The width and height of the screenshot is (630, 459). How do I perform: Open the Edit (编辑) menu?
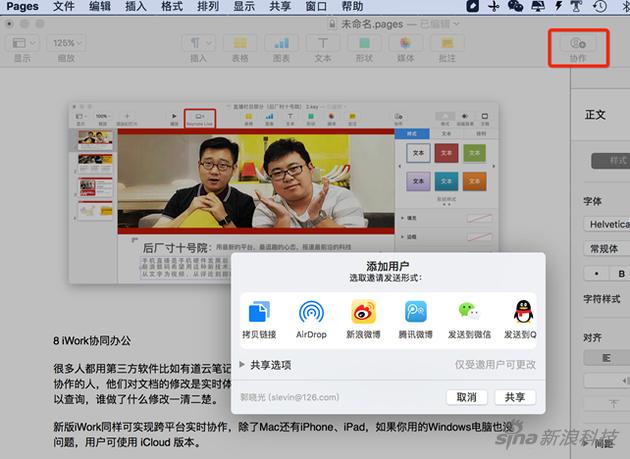[x=100, y=6]
